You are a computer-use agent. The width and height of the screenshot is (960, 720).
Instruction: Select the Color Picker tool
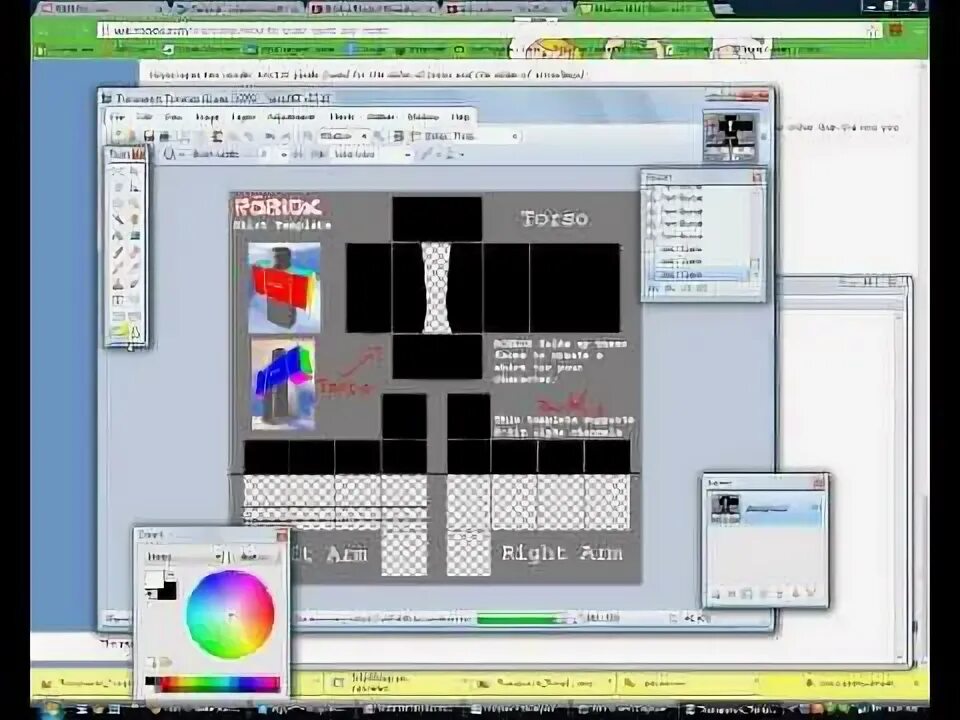pos(134,268)
